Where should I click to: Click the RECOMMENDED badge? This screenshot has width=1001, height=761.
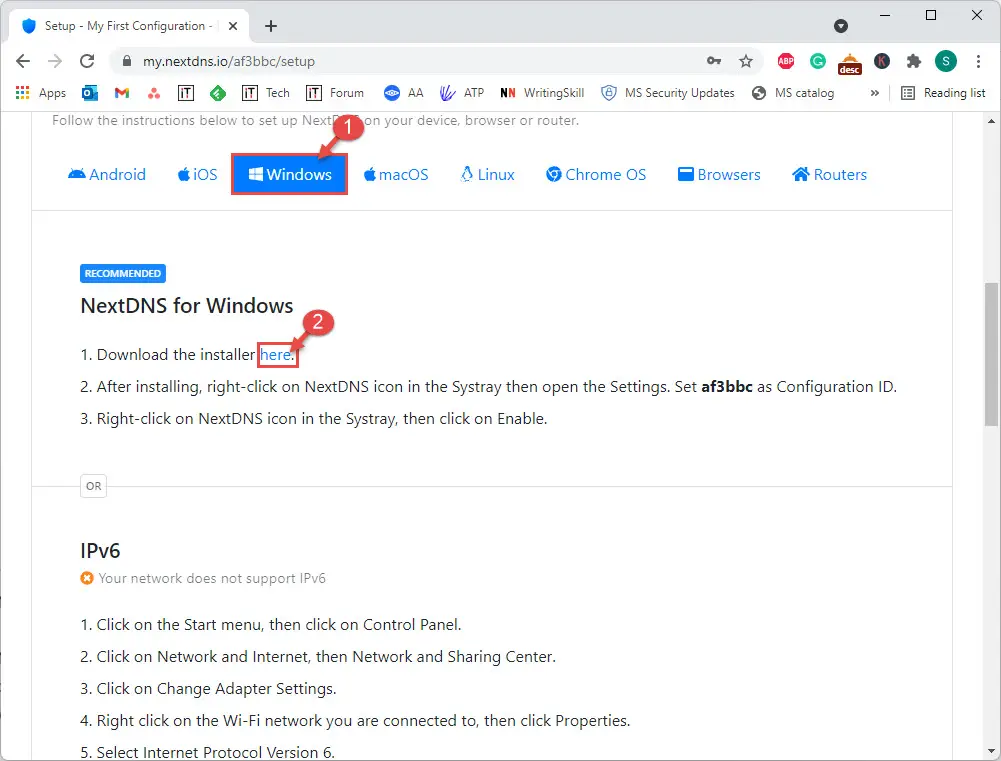(x=123, y=273)
